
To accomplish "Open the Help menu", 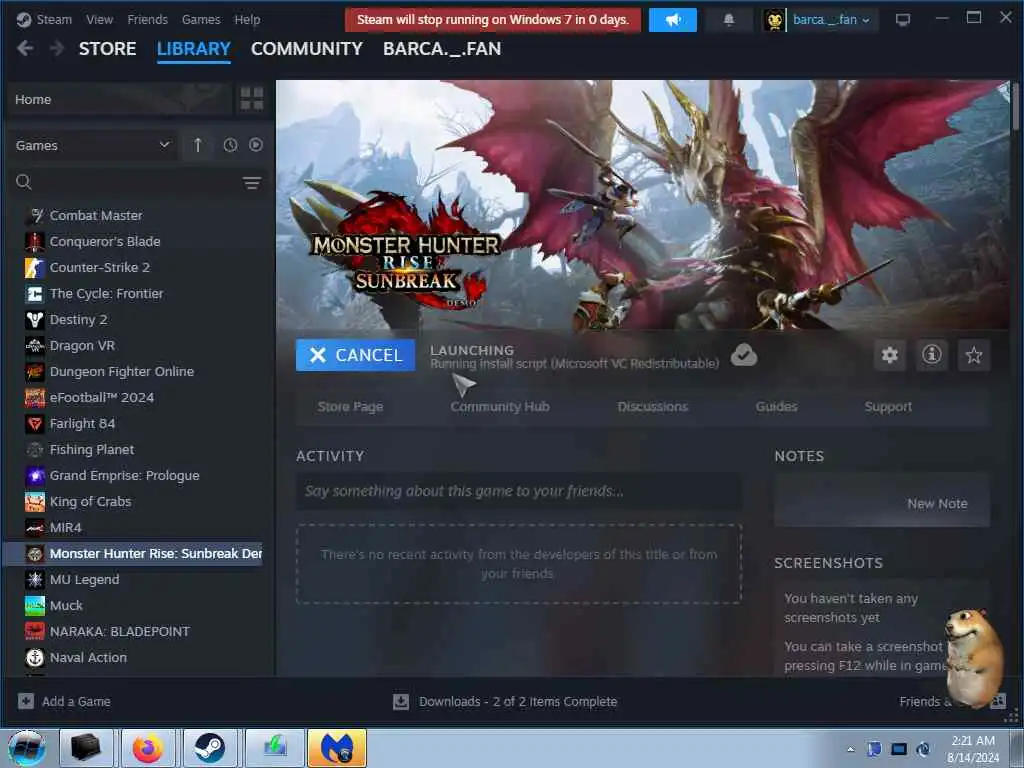I will coord(248,20).
